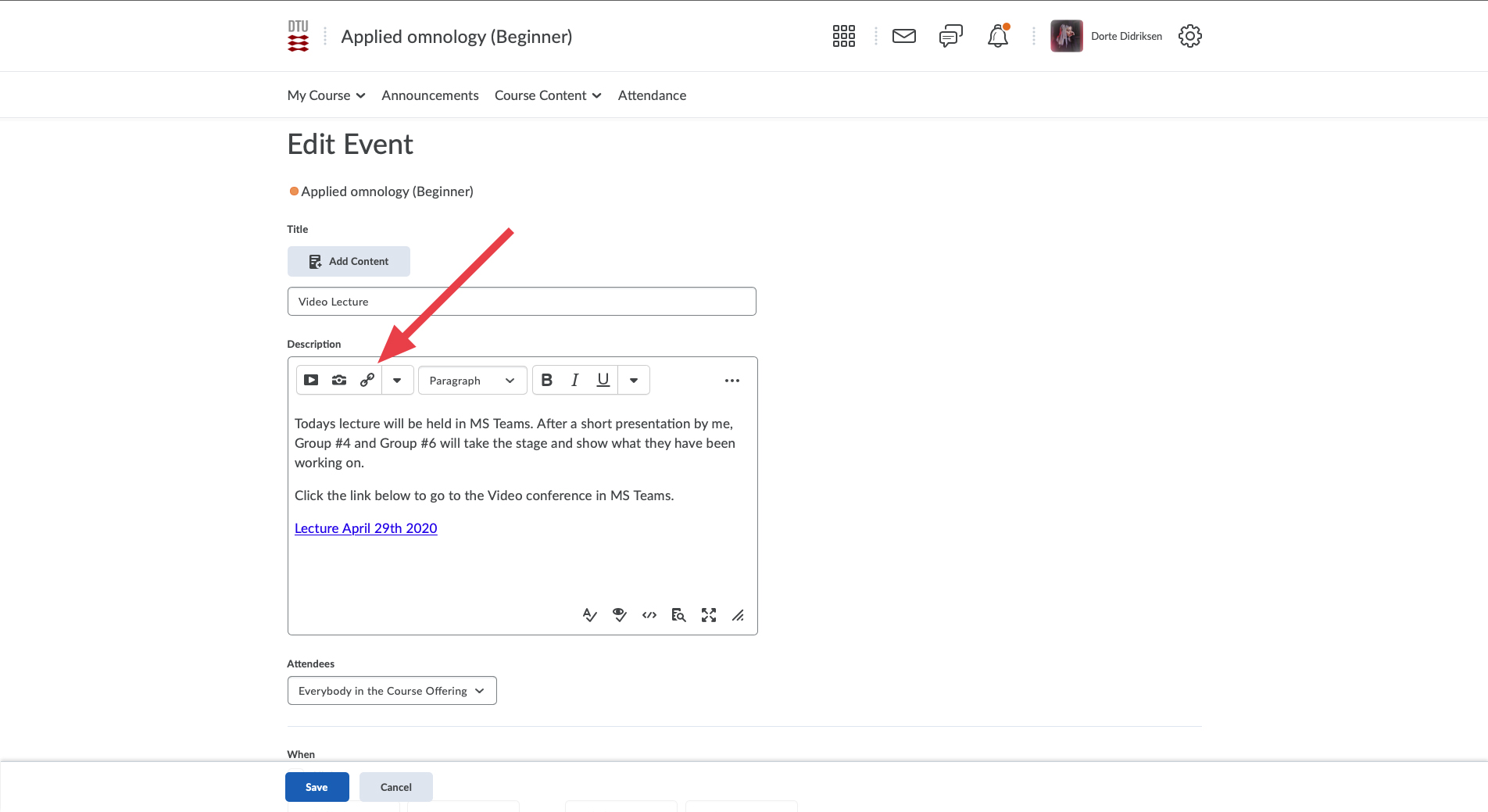The height and width of the screenshot is (812, 1488).
Task: Insert a quicklink in the editor
Action: pos(367,380)
